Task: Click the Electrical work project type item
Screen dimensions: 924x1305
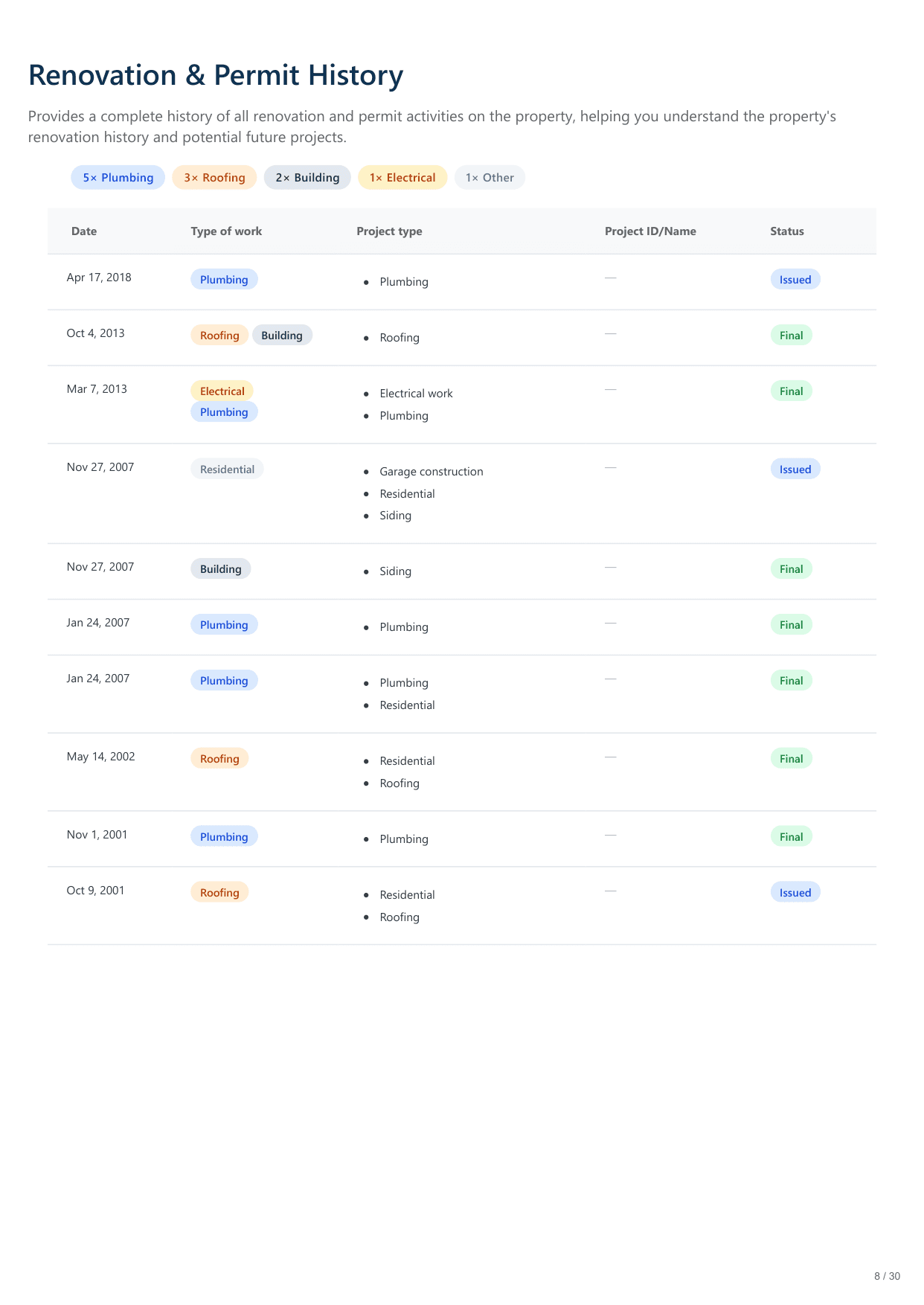Action: coord(416,394)
